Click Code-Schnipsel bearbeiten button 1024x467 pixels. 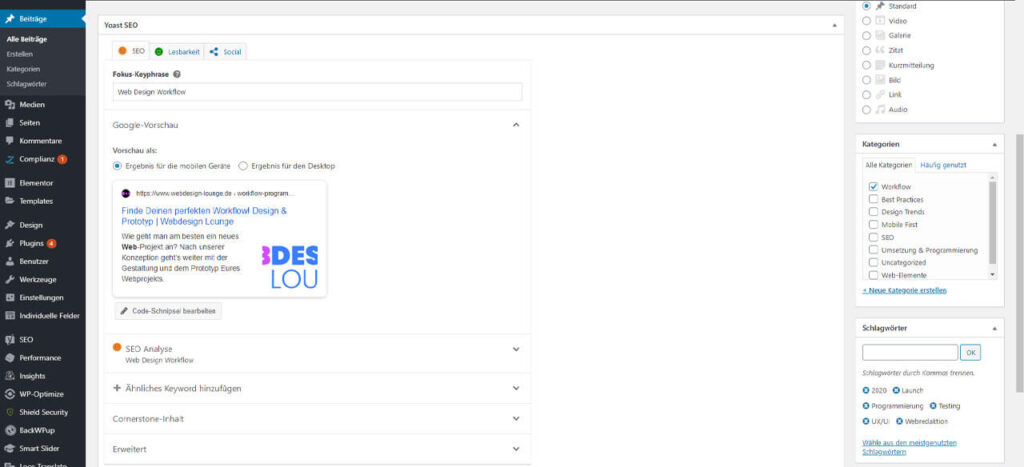(168, 312)
